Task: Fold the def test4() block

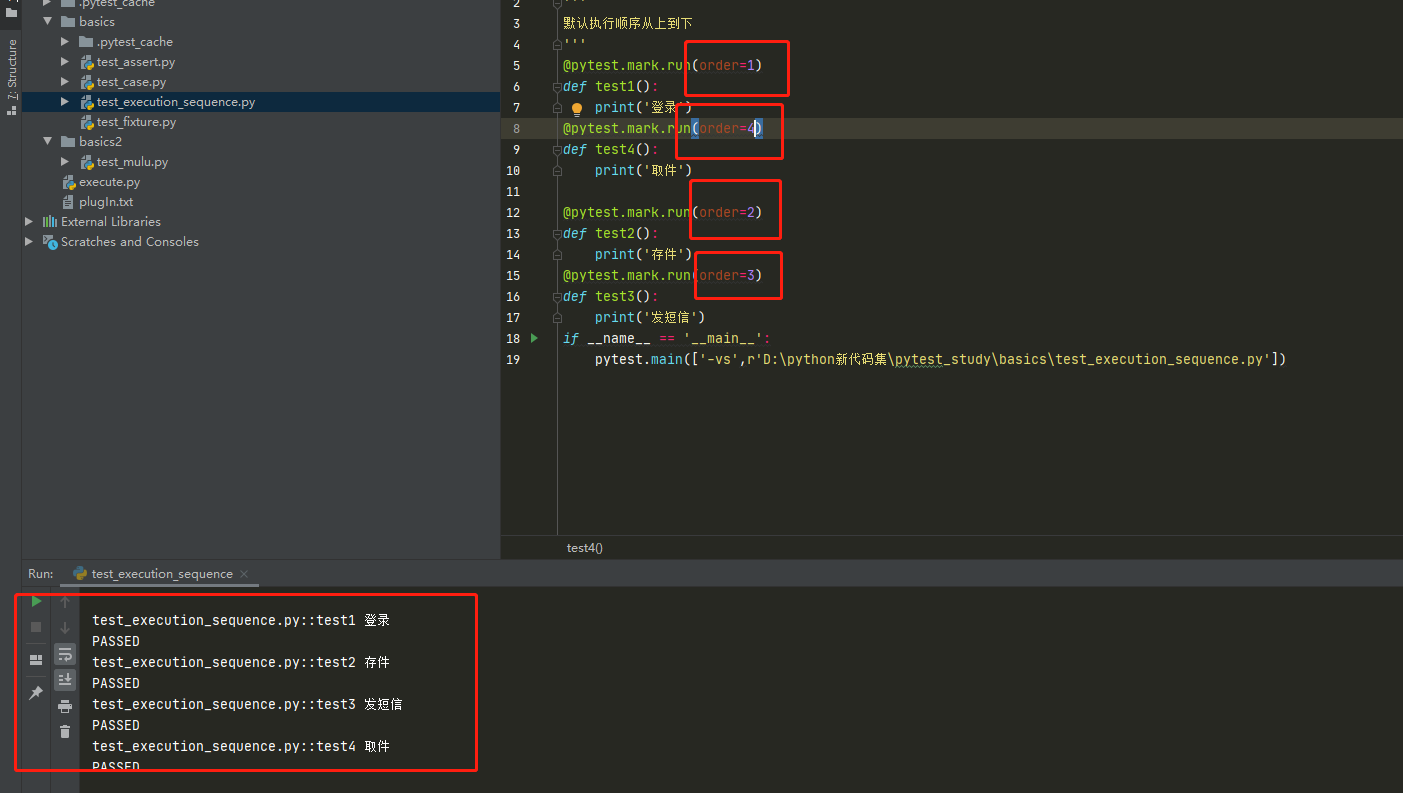Action: click(x=557, y=150)
